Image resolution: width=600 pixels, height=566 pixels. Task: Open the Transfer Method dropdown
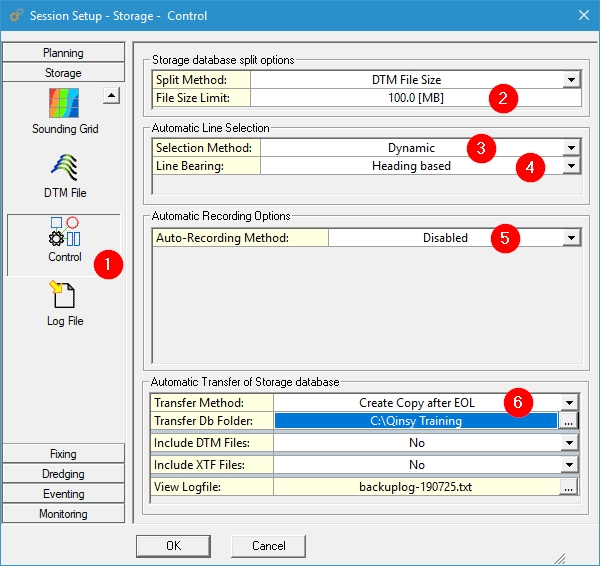[570, 403]
